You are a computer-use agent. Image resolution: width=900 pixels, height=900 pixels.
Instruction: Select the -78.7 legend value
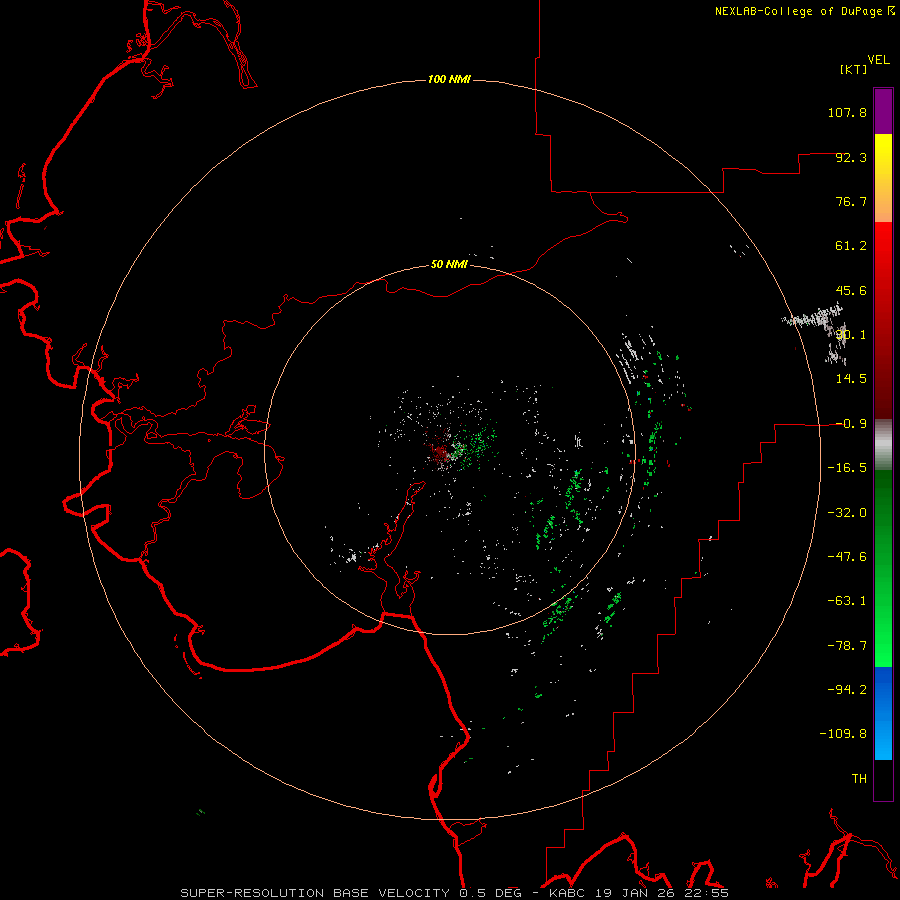847,646
